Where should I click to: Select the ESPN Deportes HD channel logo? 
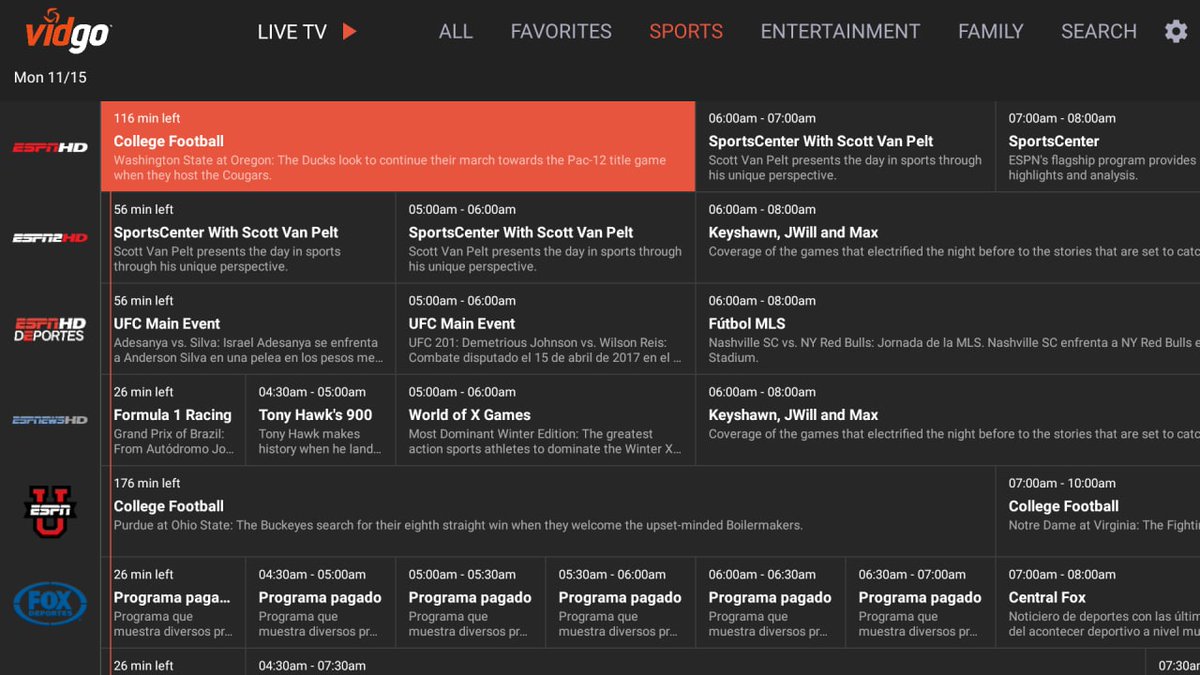pyautogui.click(x=50, y=329)
